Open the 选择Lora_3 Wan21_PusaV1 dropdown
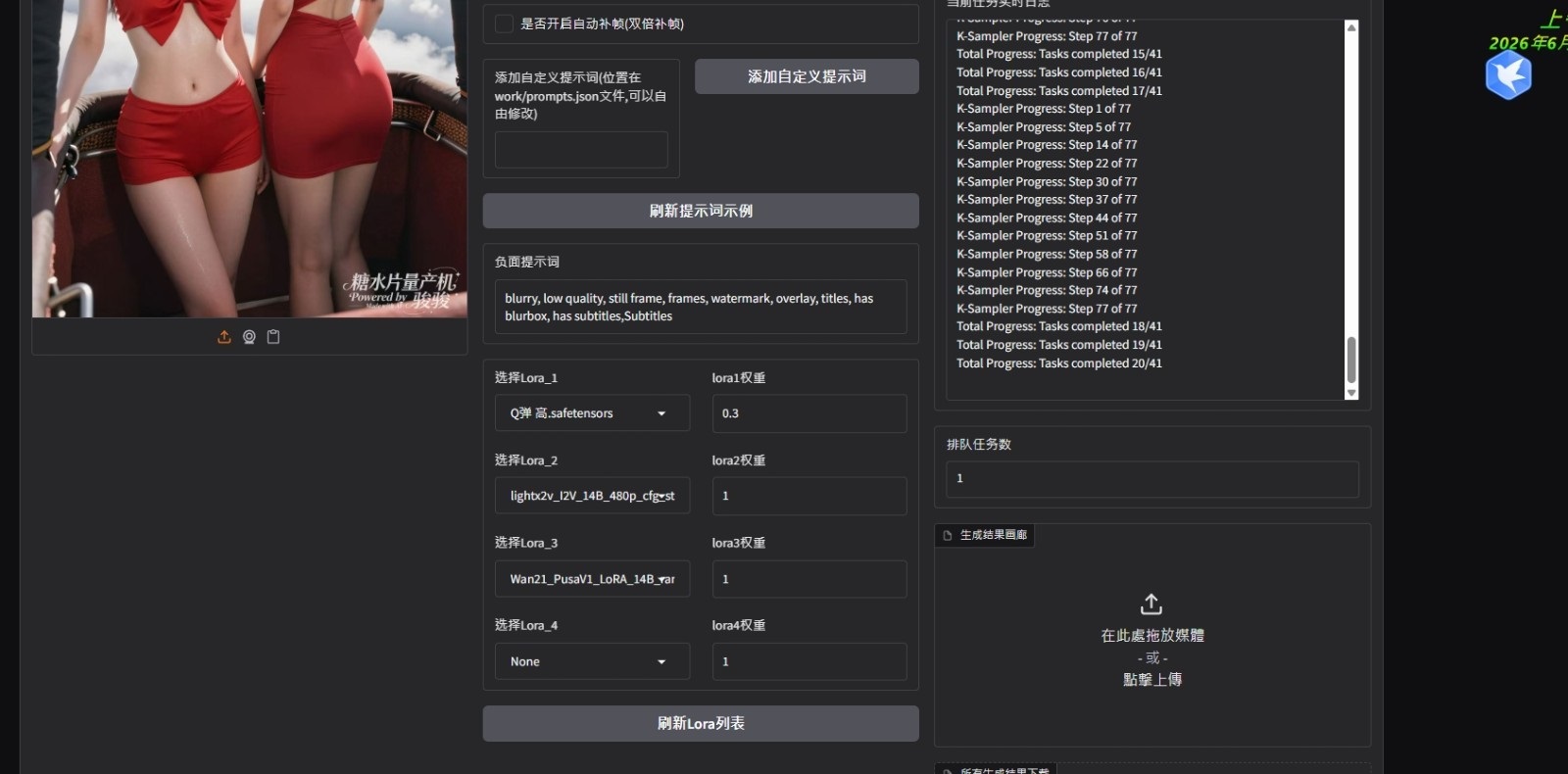This screenshot has width=1568, height=774. (x=592, y=579)
